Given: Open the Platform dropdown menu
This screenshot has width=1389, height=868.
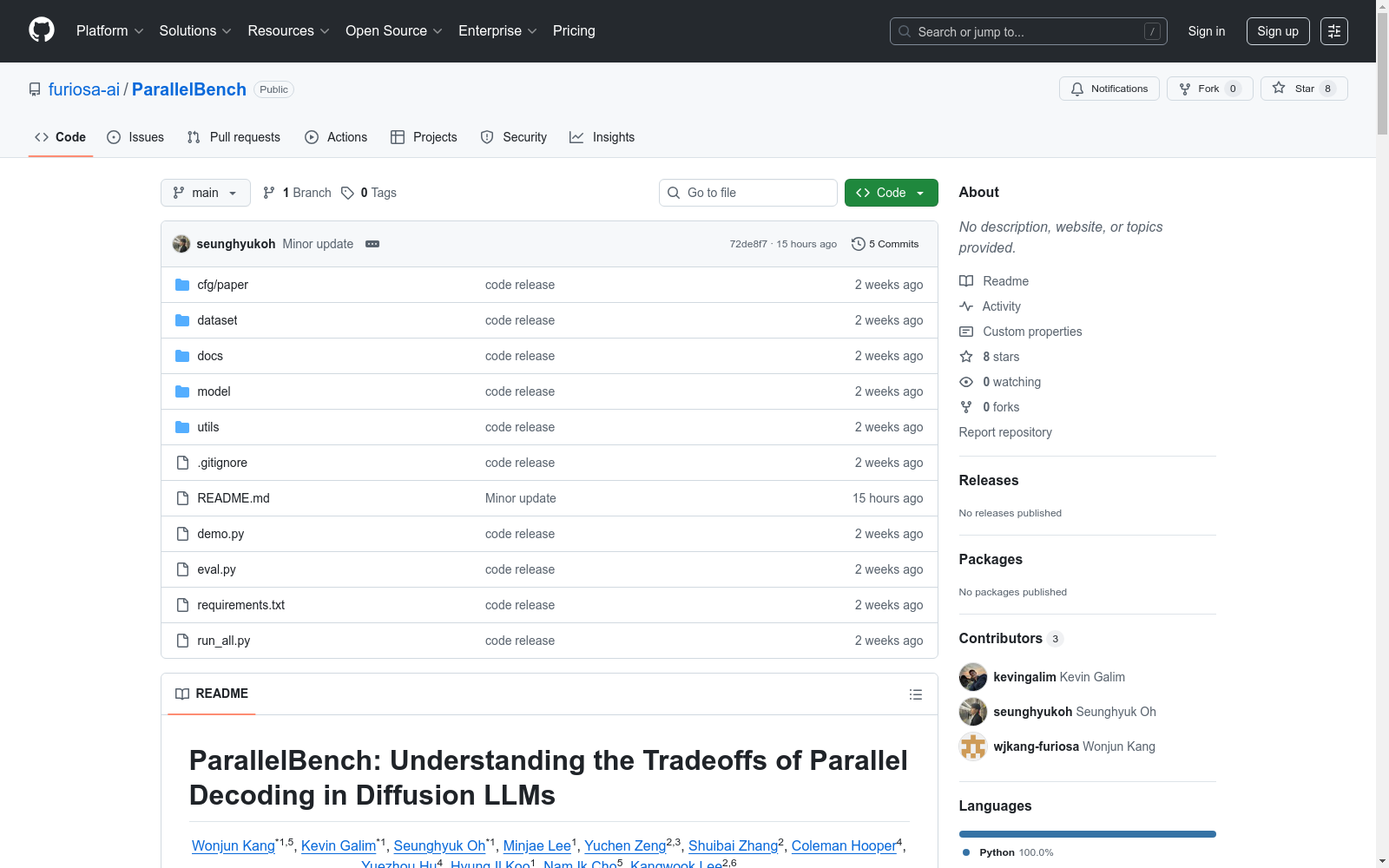Looking at the screenshot, I should (x=110, y=31).
